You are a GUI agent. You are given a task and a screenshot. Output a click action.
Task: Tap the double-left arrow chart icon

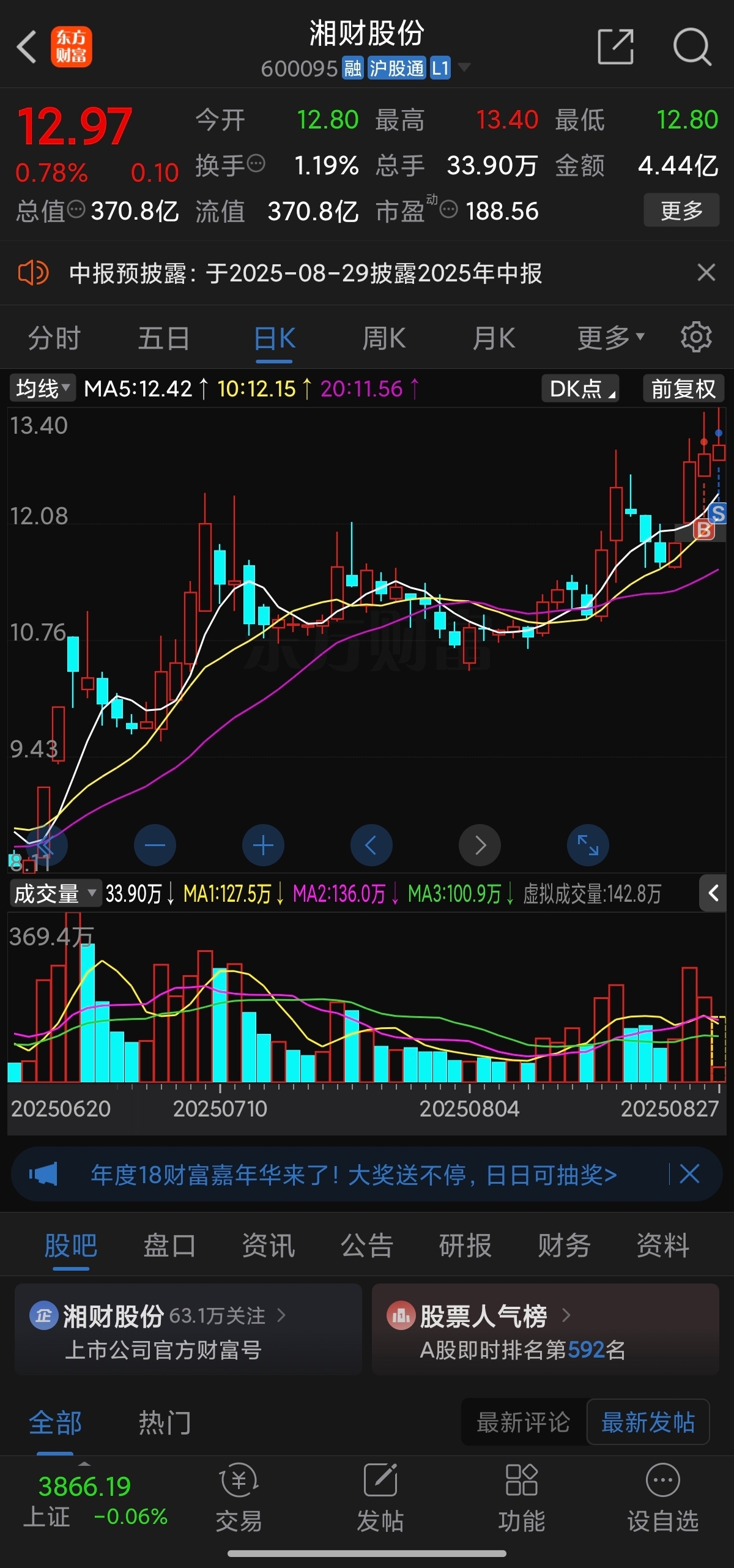(46, 845)
